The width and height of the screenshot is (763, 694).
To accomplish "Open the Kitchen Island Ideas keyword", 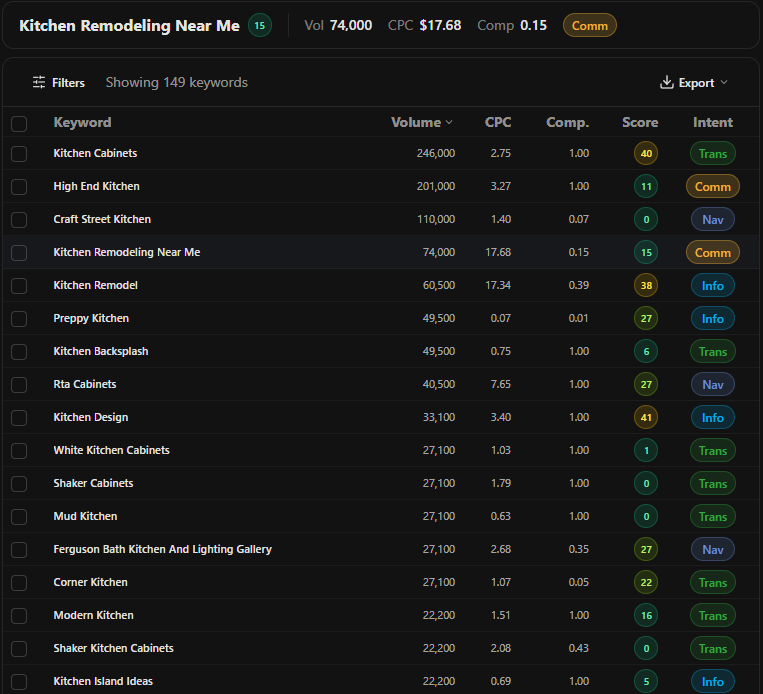I will pyautogui.click(x=103, y=681).
